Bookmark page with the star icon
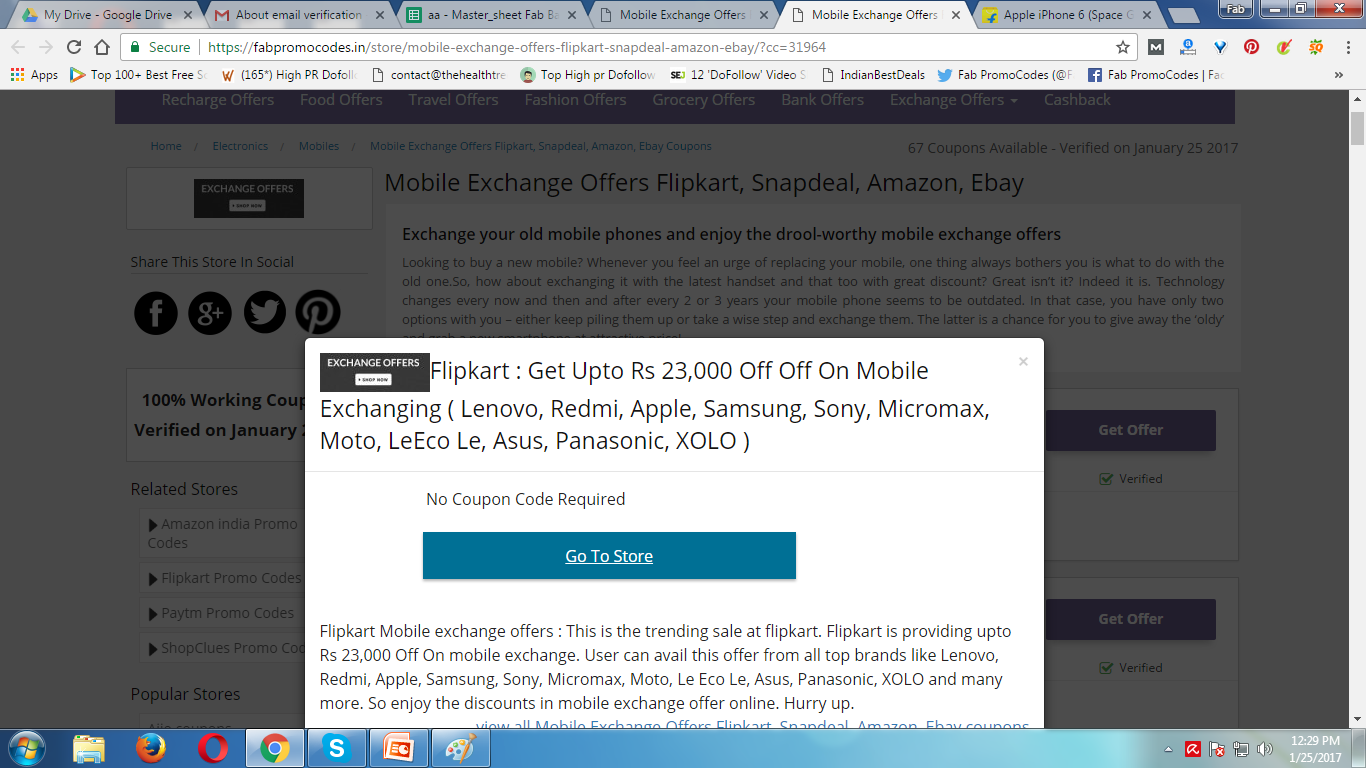Viewport: 1366px width, 768px height. [1123, 47]
